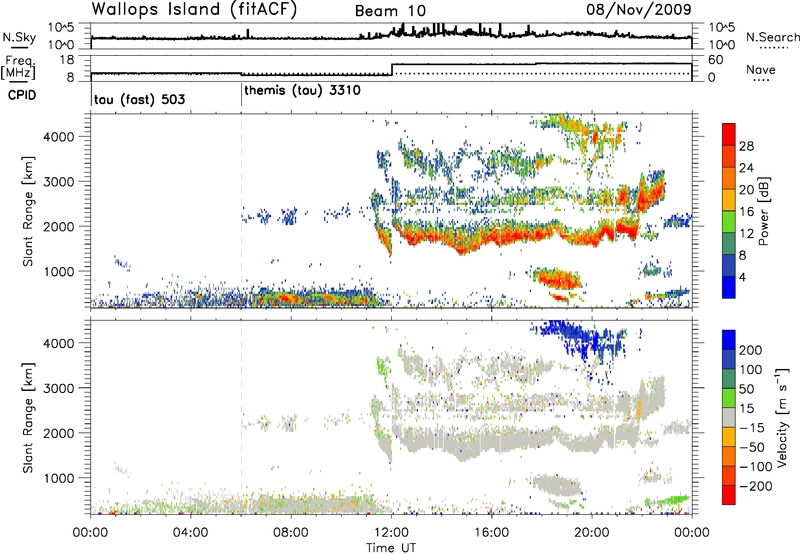Screen dimensions: 800x554
Task: Click the 4000 tick of power panel
Action: tap(59, 137)
